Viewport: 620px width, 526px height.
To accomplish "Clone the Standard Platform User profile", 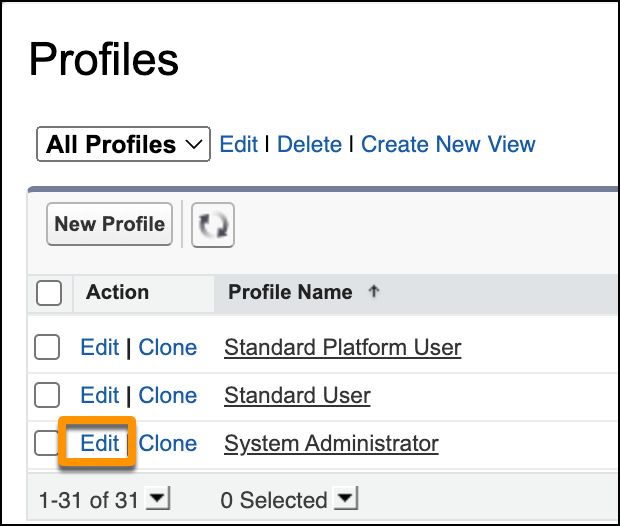I will pos(168,347).
